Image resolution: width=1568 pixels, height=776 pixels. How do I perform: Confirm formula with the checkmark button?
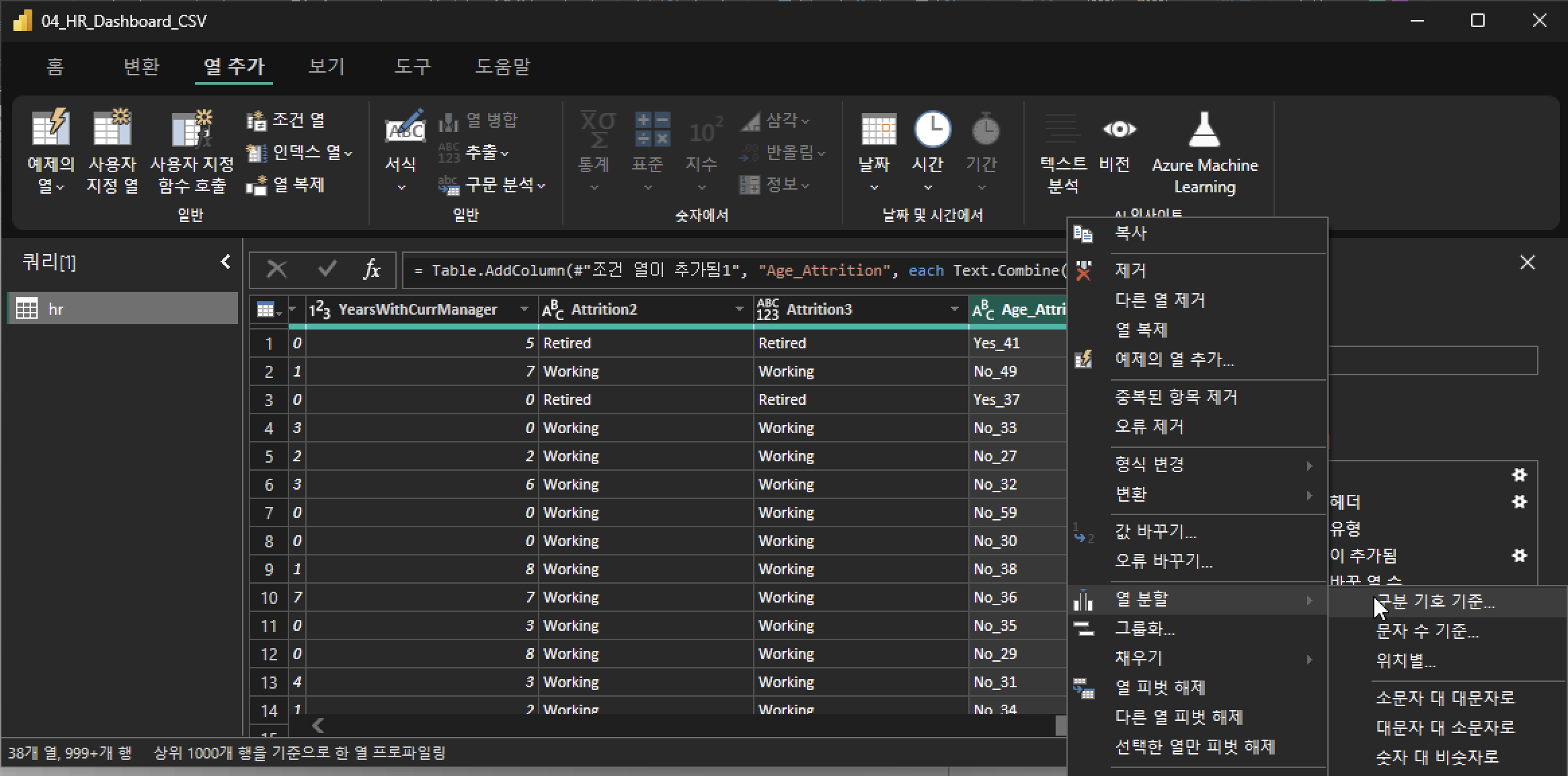point(327,270)
